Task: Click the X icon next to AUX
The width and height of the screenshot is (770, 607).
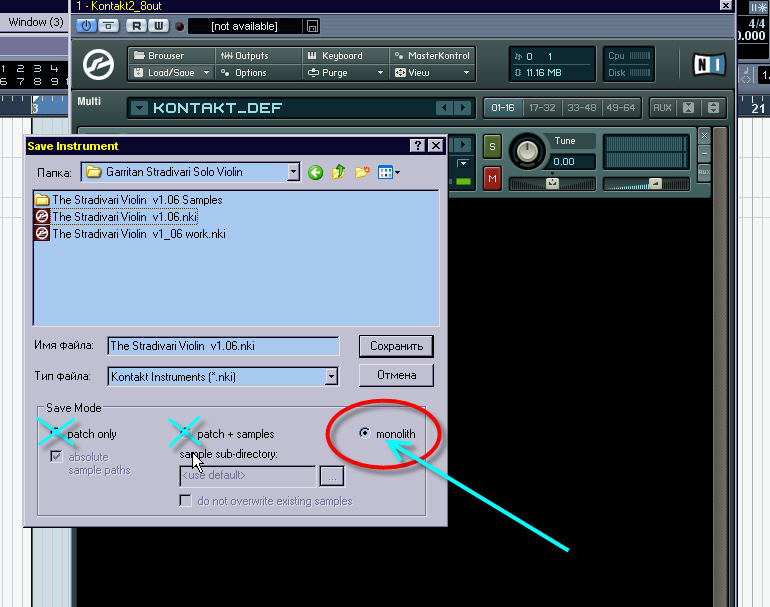Action: (688, 108)
